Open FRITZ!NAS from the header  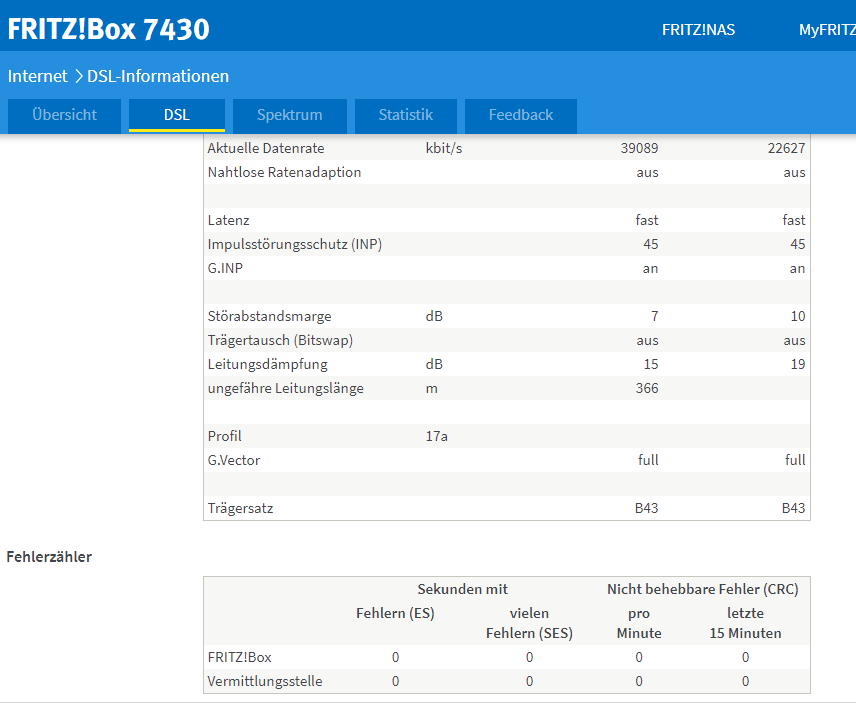click(698, 30)
